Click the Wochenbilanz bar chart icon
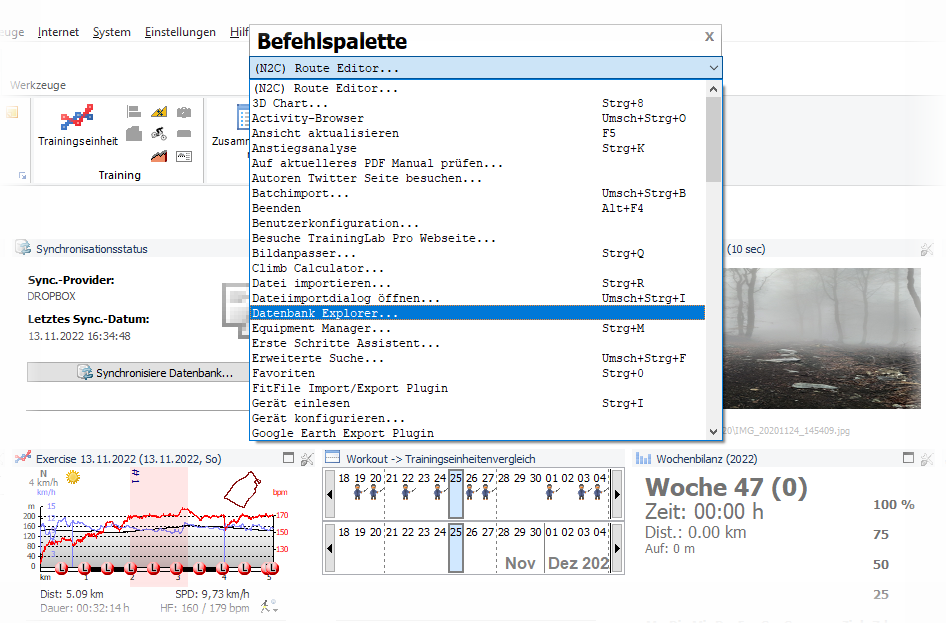The height and width of the screenshot is (623, 946). pyautogui.click(x=643, y=459)
